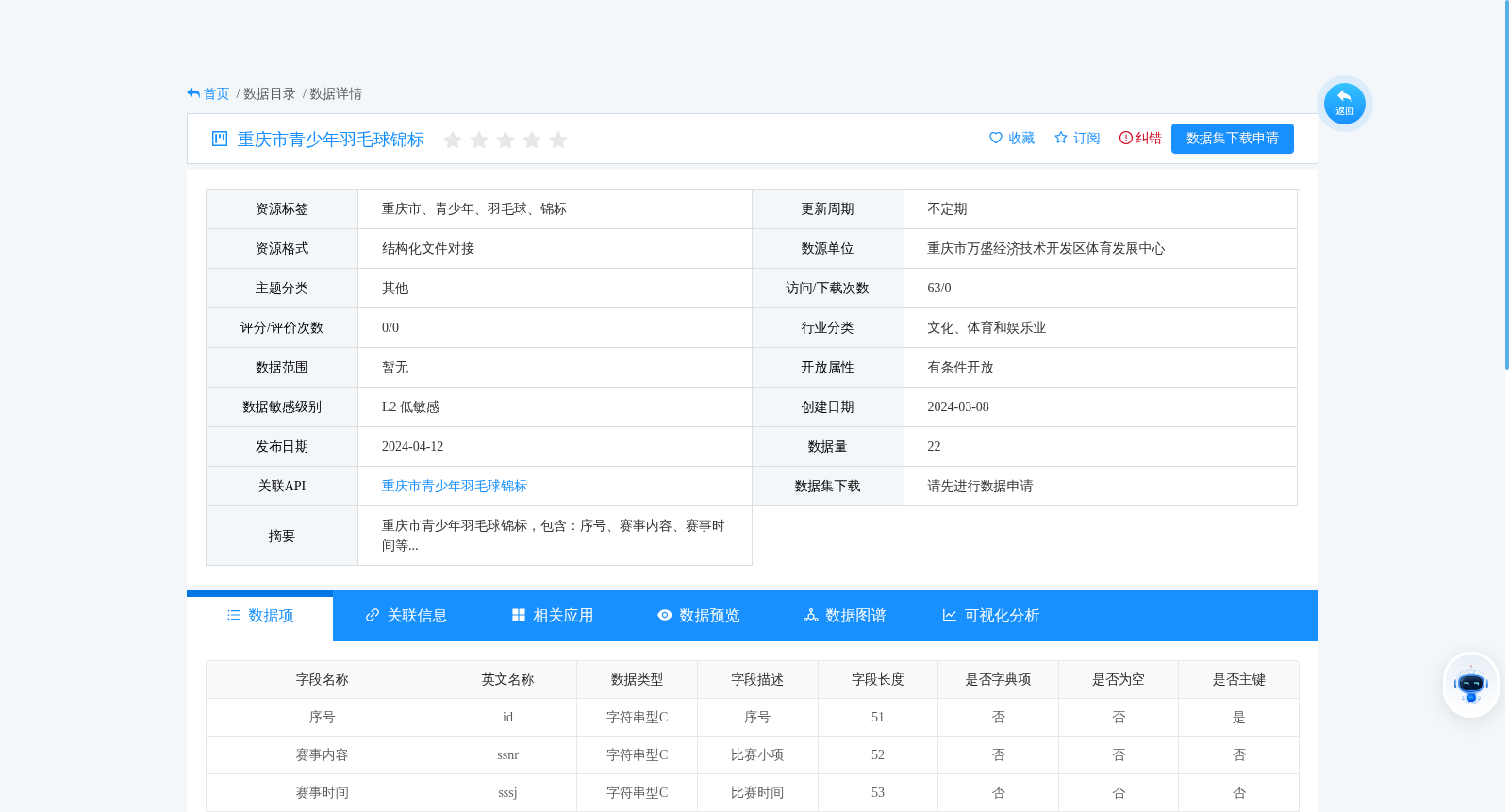Click the page vertical scrollbar
The height and width of the screenshot is (812, 1509).
click(x=1506, y=184)
